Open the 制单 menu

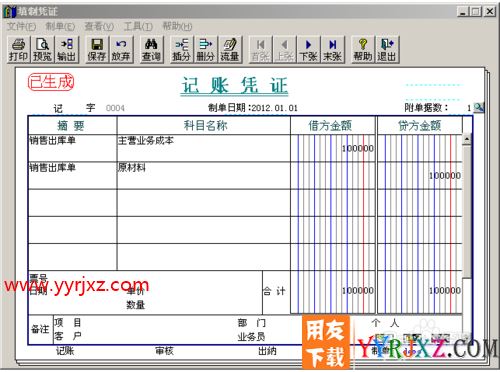click(60, 26)
